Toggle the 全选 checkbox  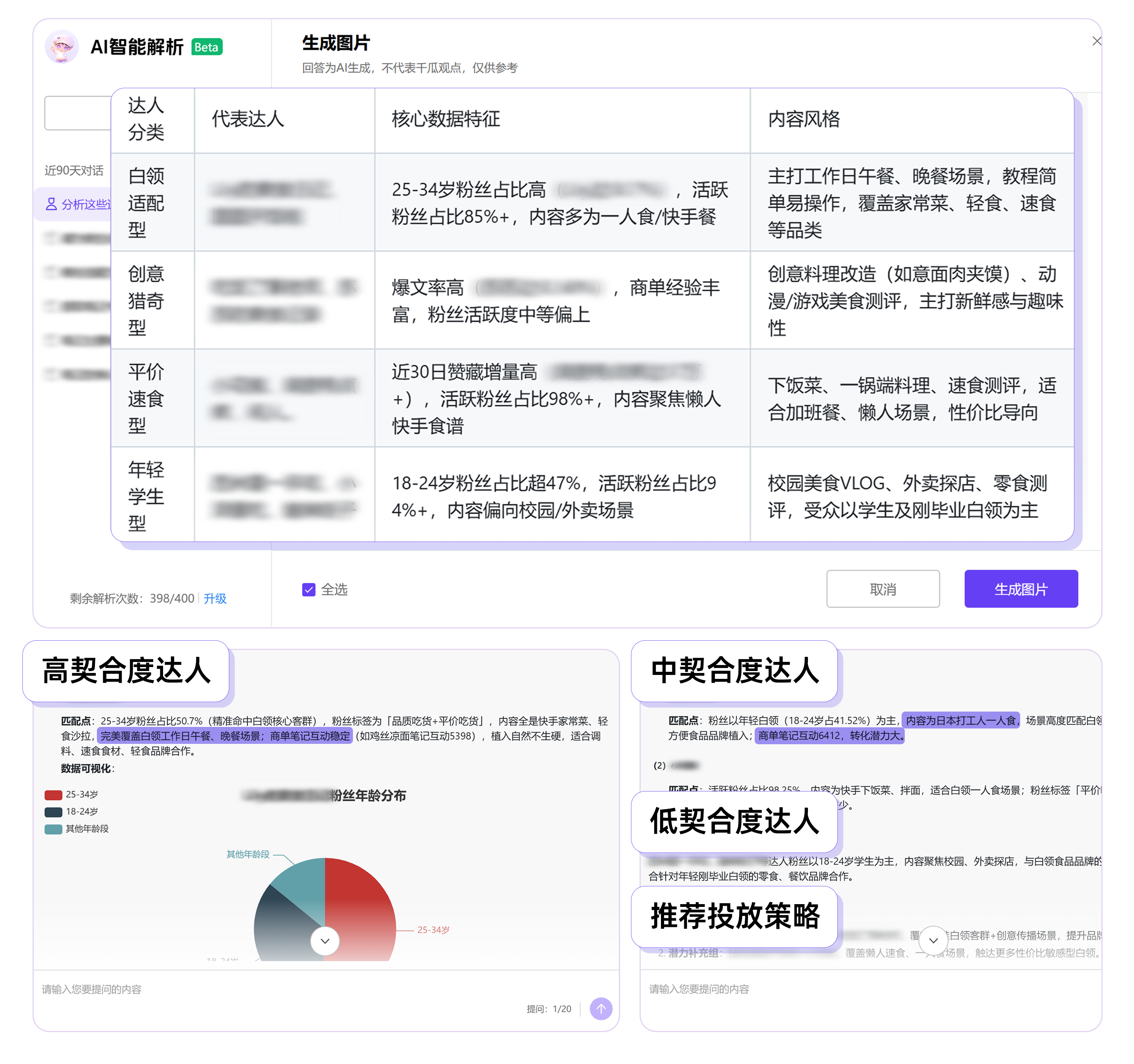(308, 589)
